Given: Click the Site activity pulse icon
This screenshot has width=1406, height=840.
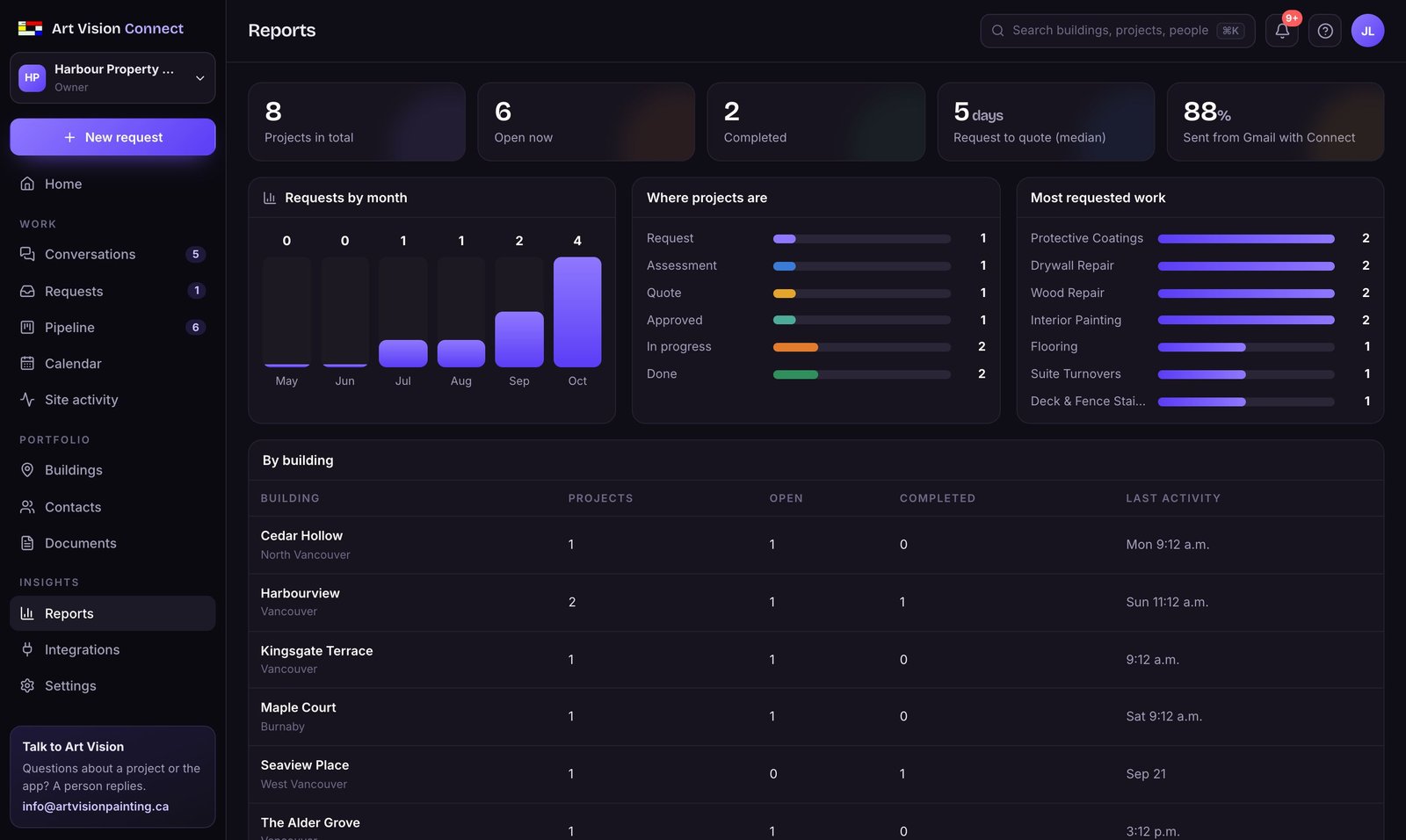Looking at the screenshot, I should (x=27, y=399).
